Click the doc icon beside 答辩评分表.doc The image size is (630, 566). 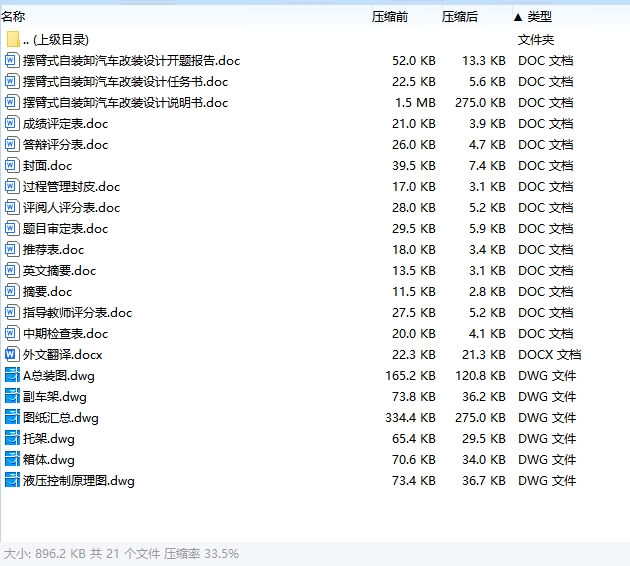(12, 144)
